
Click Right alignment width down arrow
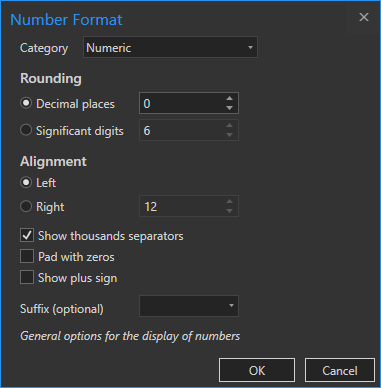(x=229, y=211)
